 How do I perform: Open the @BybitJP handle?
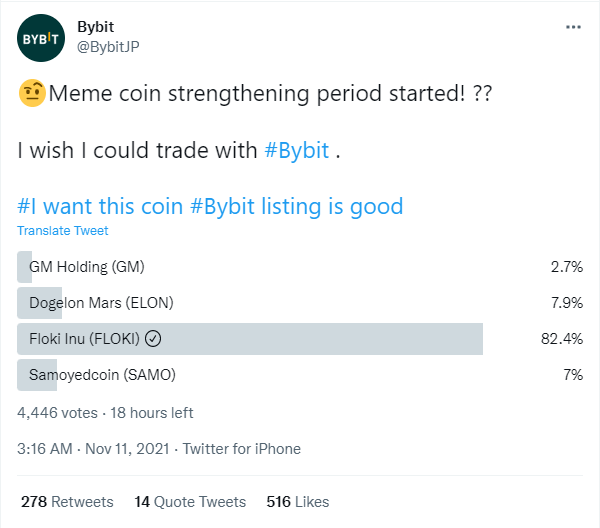click(108, 47)
